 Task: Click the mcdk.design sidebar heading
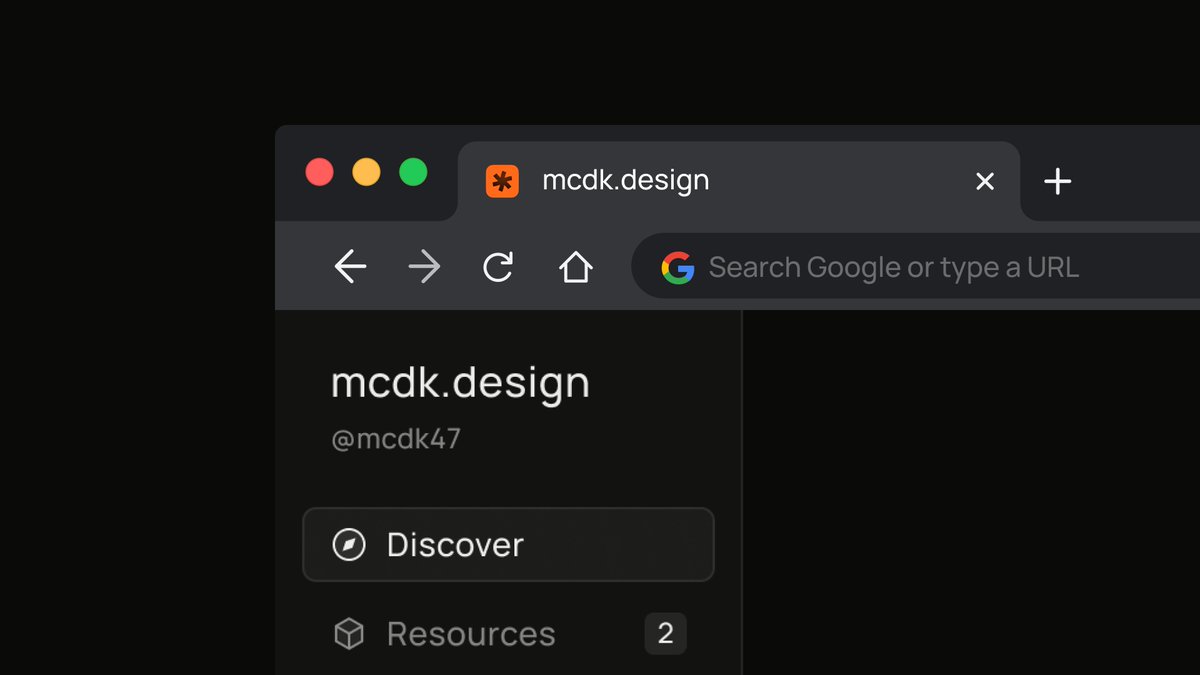click(461, 383)
